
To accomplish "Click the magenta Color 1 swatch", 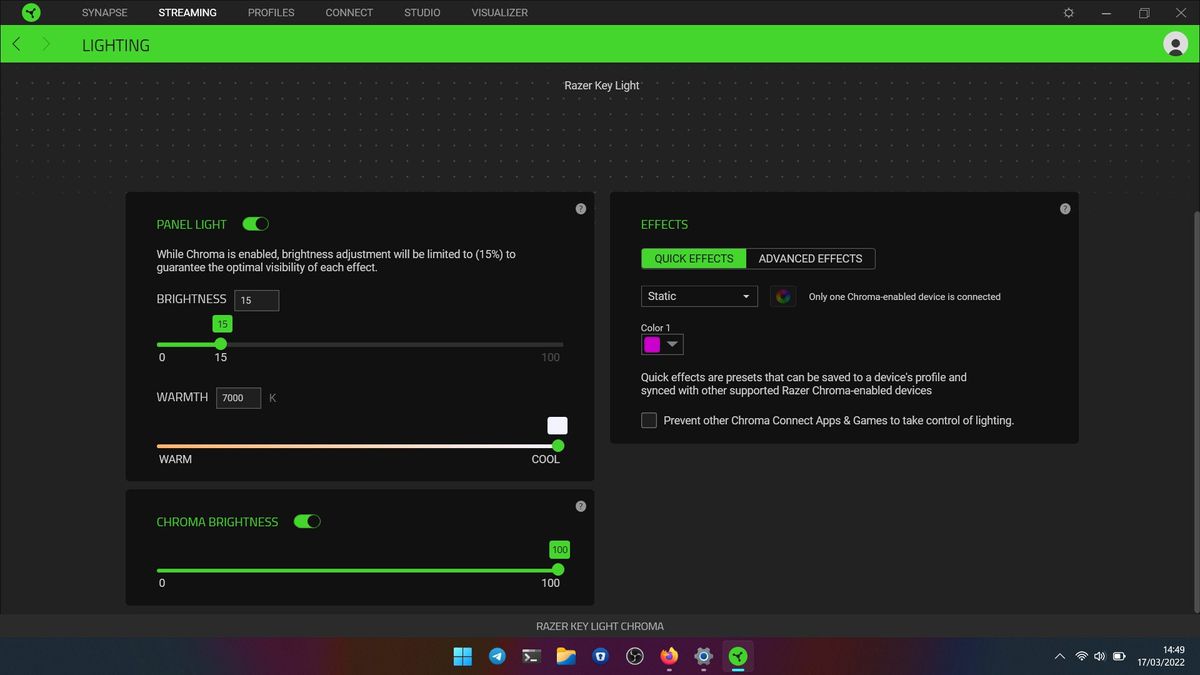I will pos(653,344).
